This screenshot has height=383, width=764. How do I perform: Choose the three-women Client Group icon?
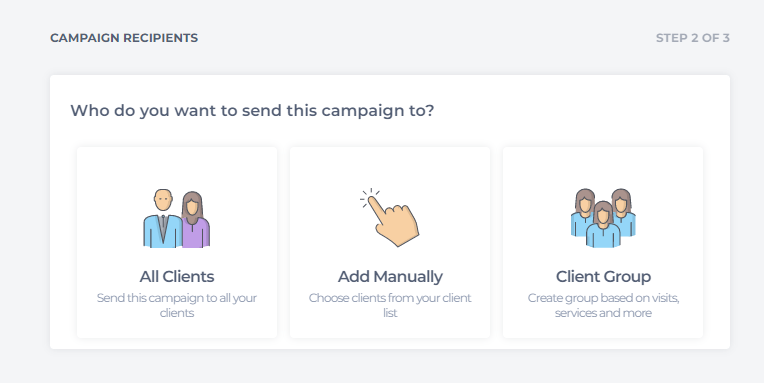[x=603, y=218]
